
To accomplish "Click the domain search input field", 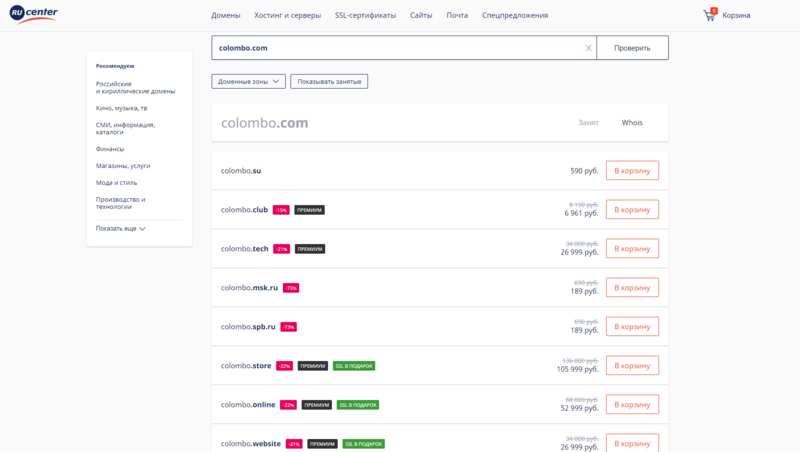I will 395,48.
